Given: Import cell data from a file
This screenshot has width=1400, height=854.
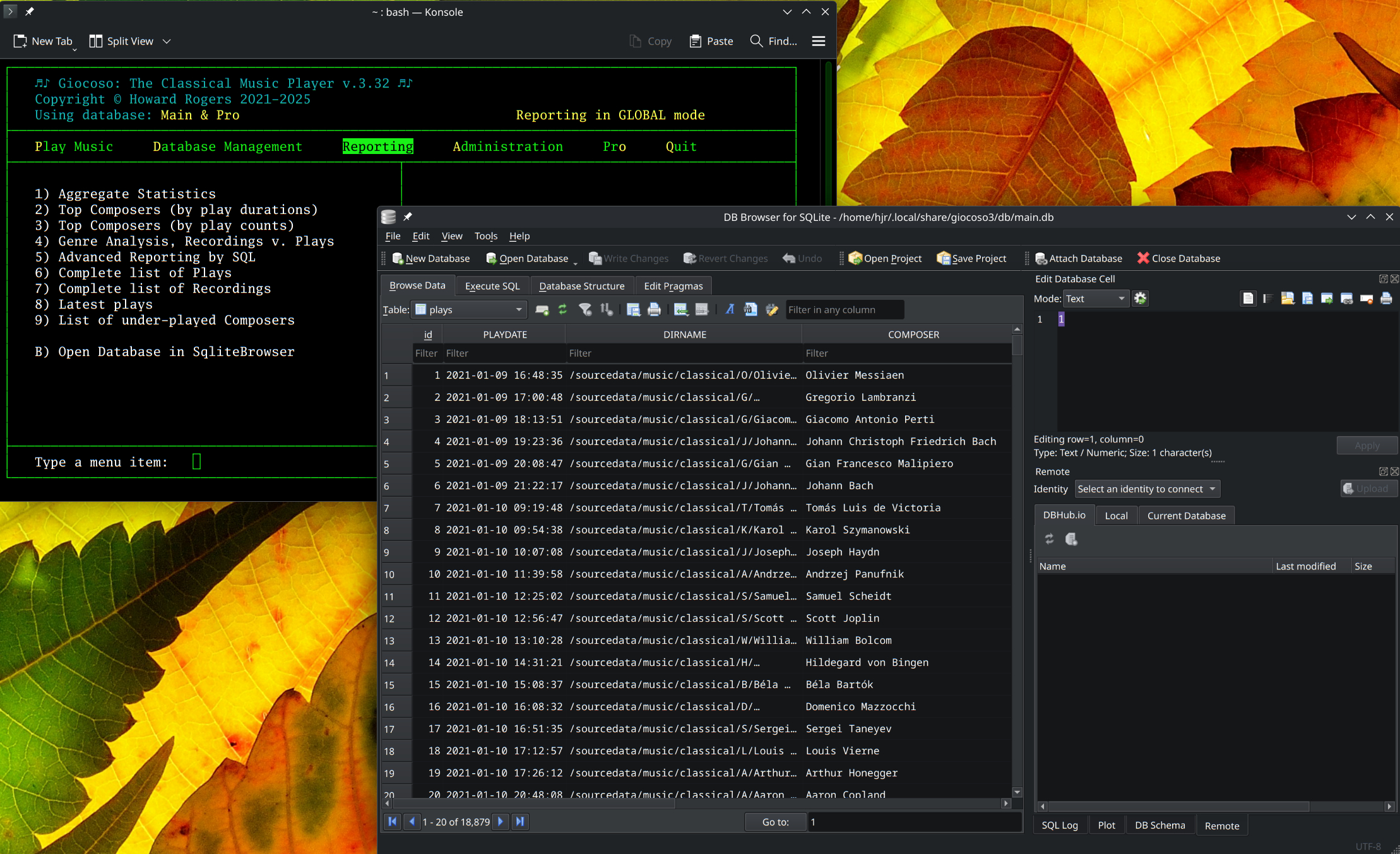Looking at the screenshot, I should click(1288, 298).
